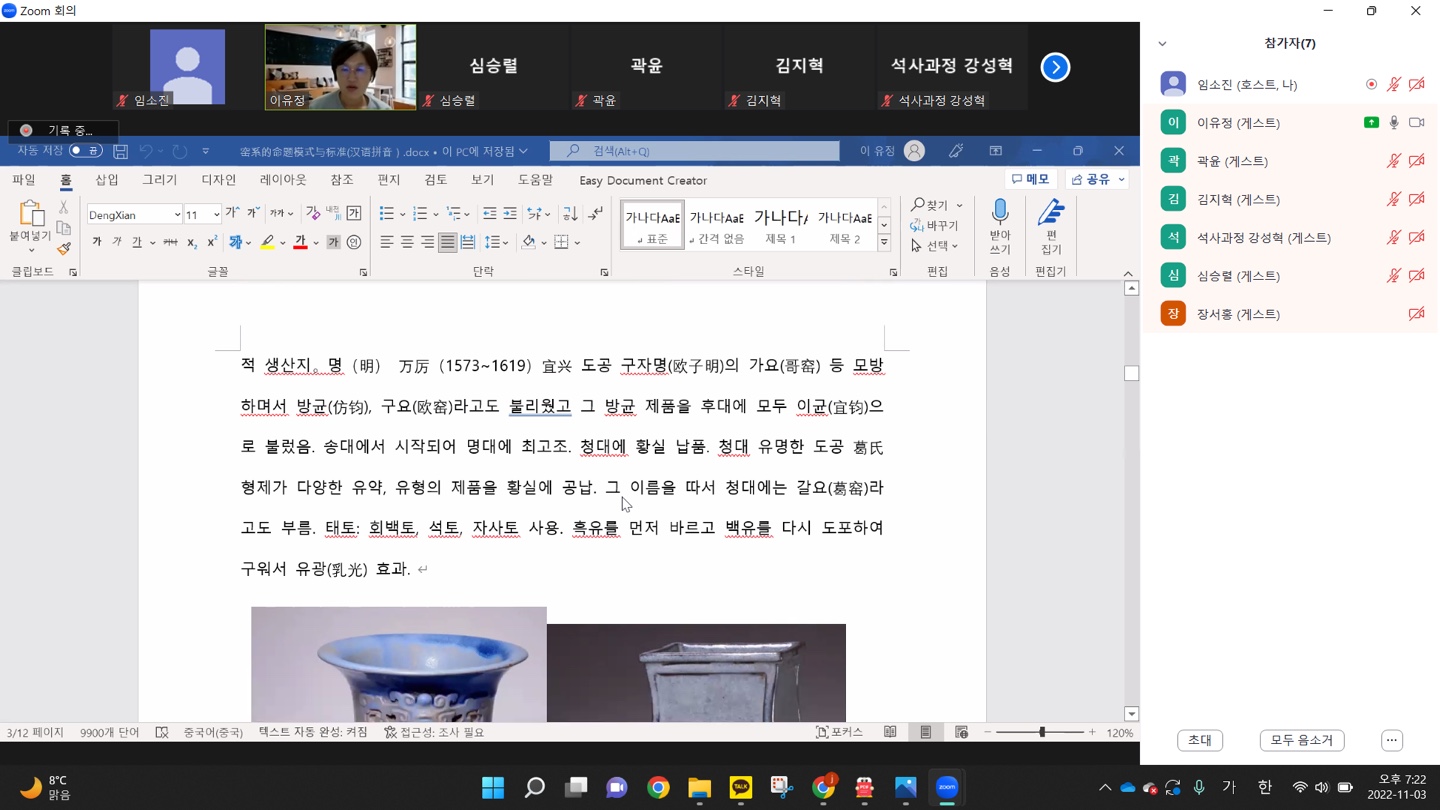
Task: Click the superscript x² icon
Action: pyautogui.click(x=212, y=242)
